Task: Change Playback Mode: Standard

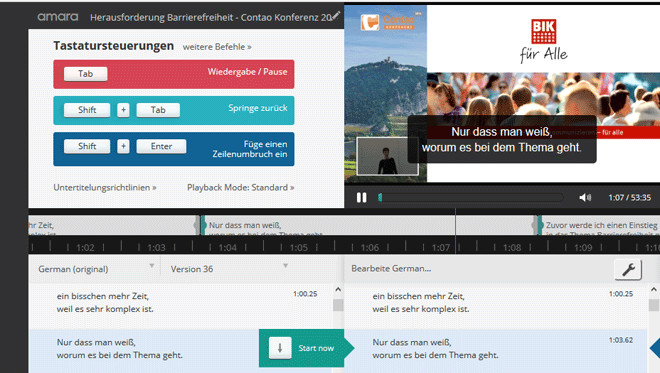Action: 240,187
